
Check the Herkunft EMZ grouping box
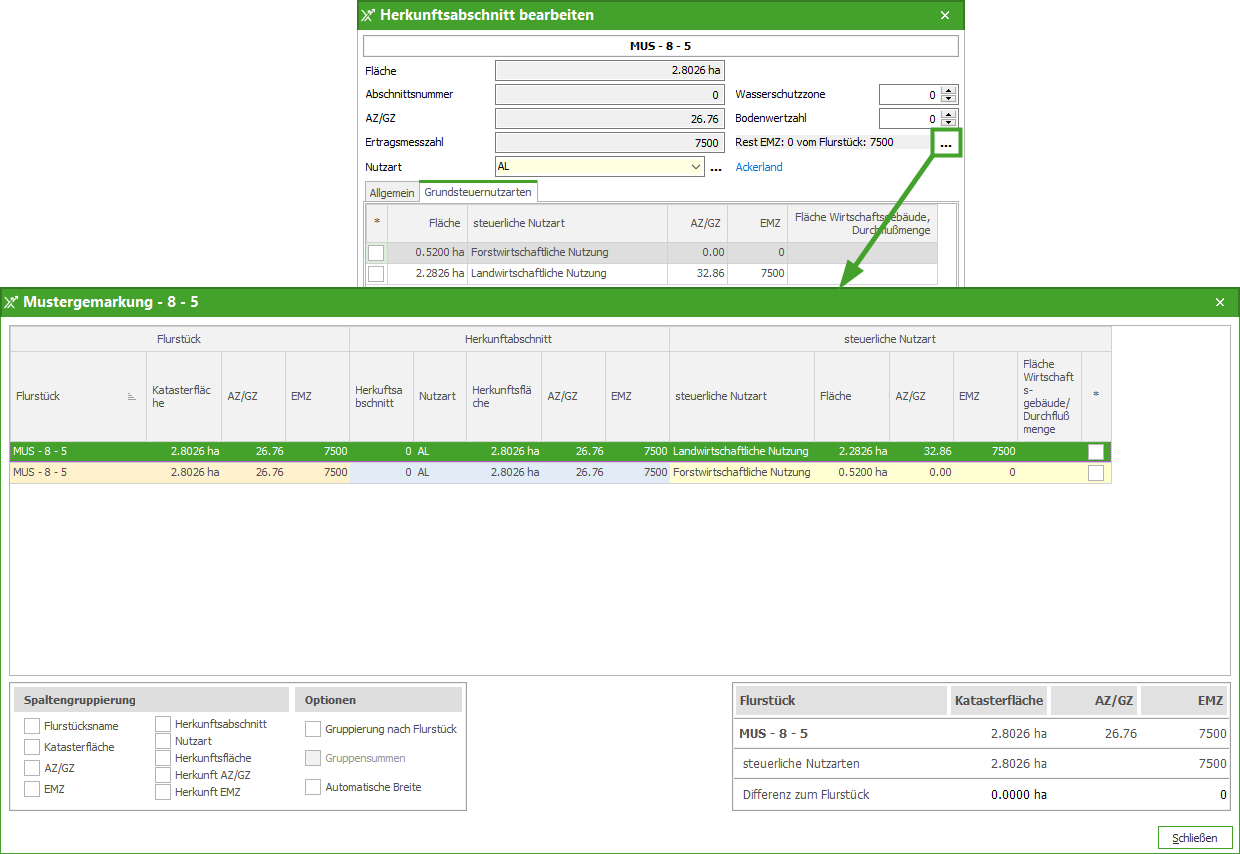(x=163, y=792)
